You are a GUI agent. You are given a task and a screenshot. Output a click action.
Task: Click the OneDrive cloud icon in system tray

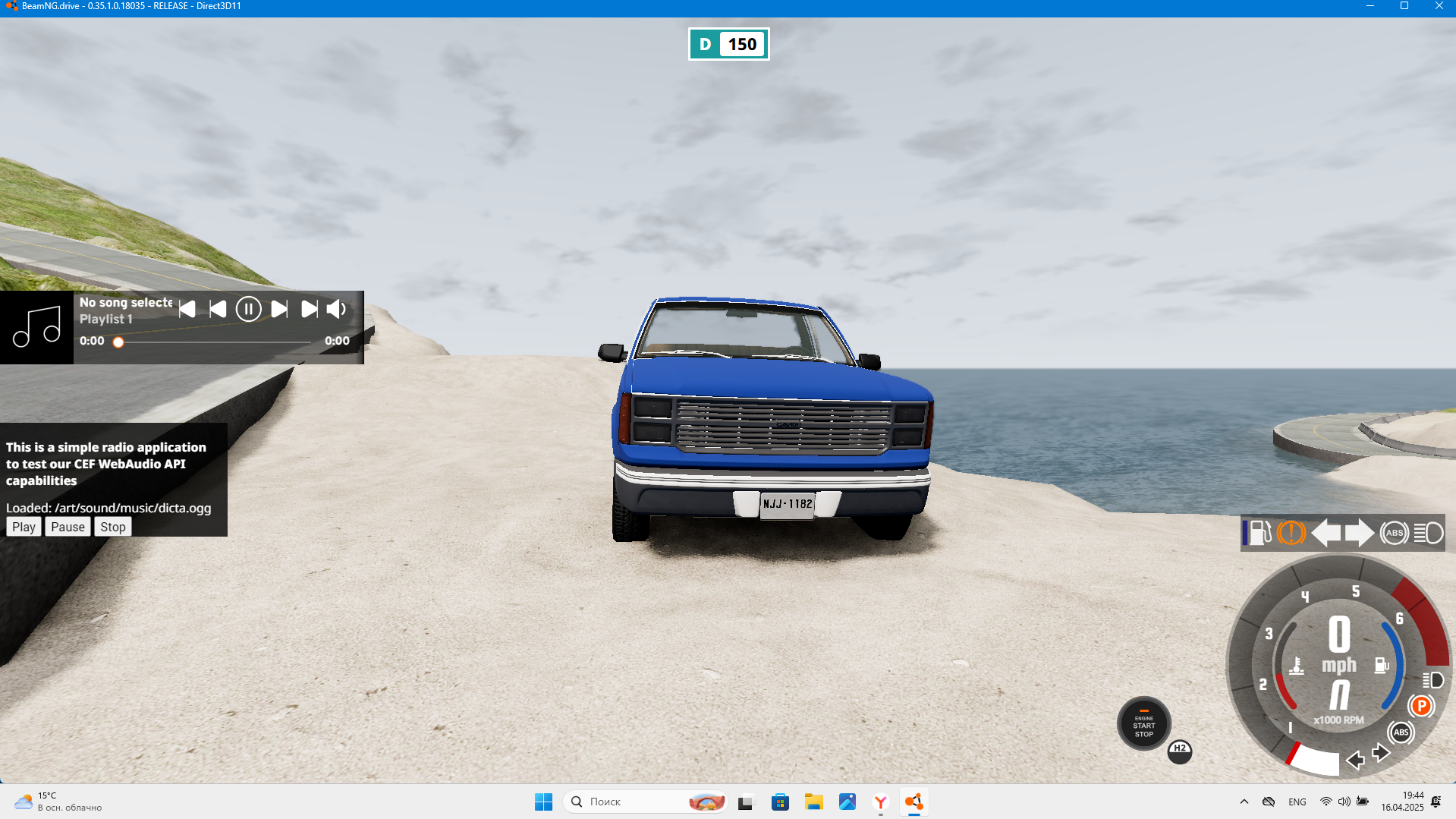(x=1268, y=802)
